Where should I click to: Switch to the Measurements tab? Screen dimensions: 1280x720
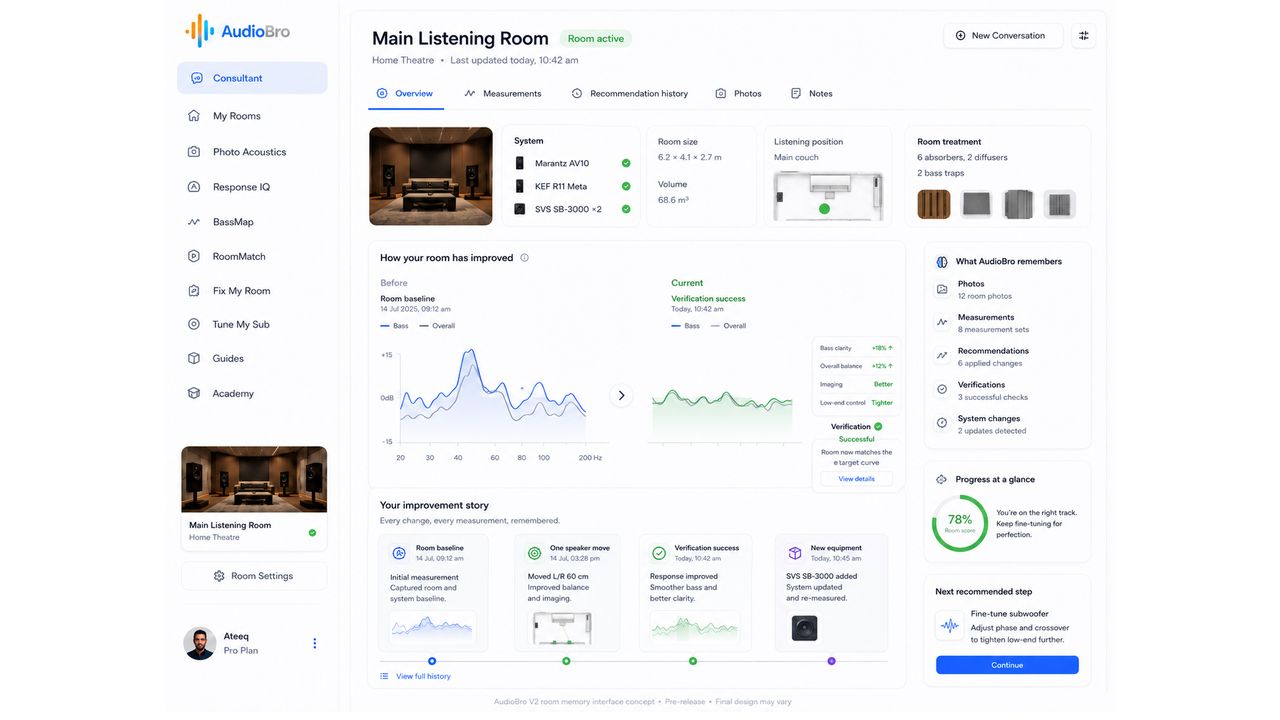coord(503,94)
